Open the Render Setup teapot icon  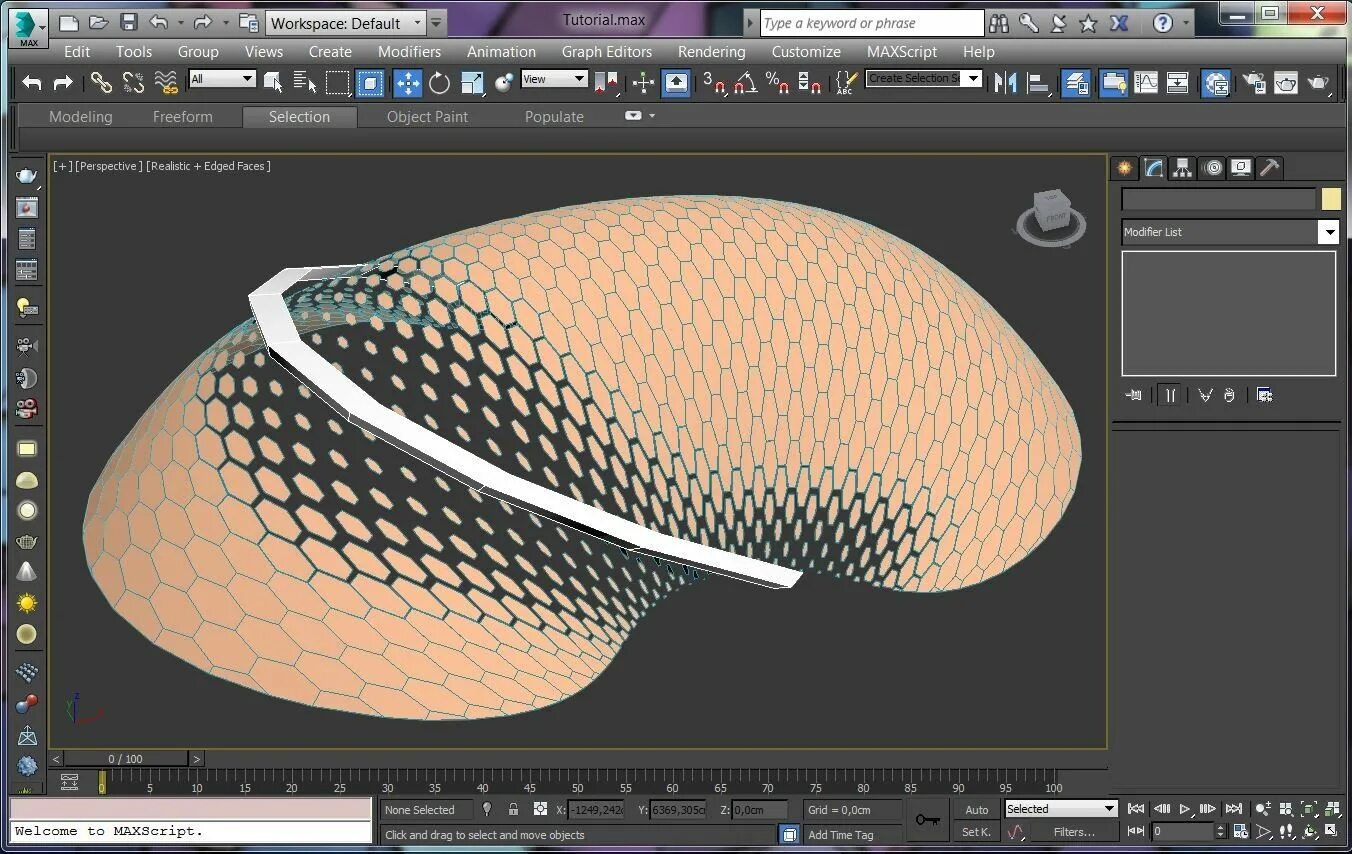(1253, 83)
